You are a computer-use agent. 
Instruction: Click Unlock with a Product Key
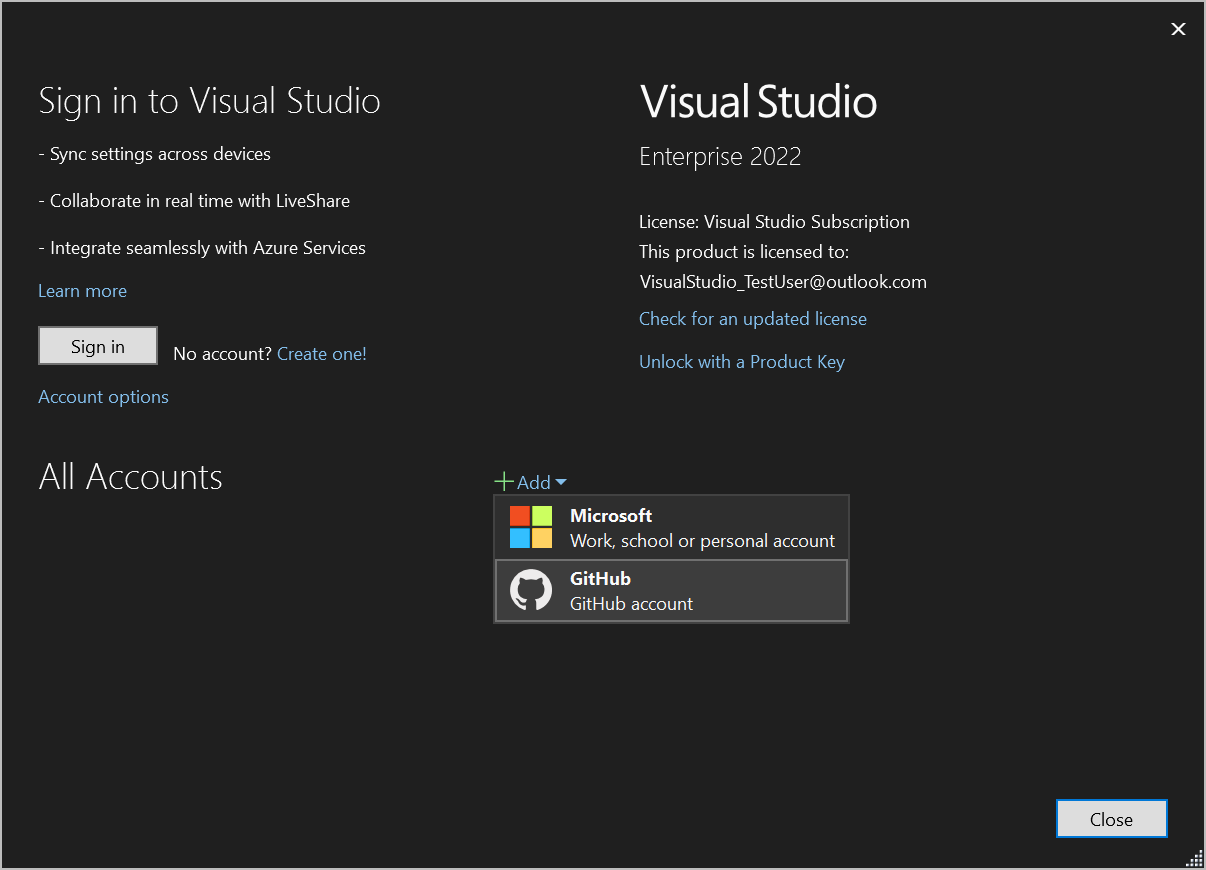(742, 361)
